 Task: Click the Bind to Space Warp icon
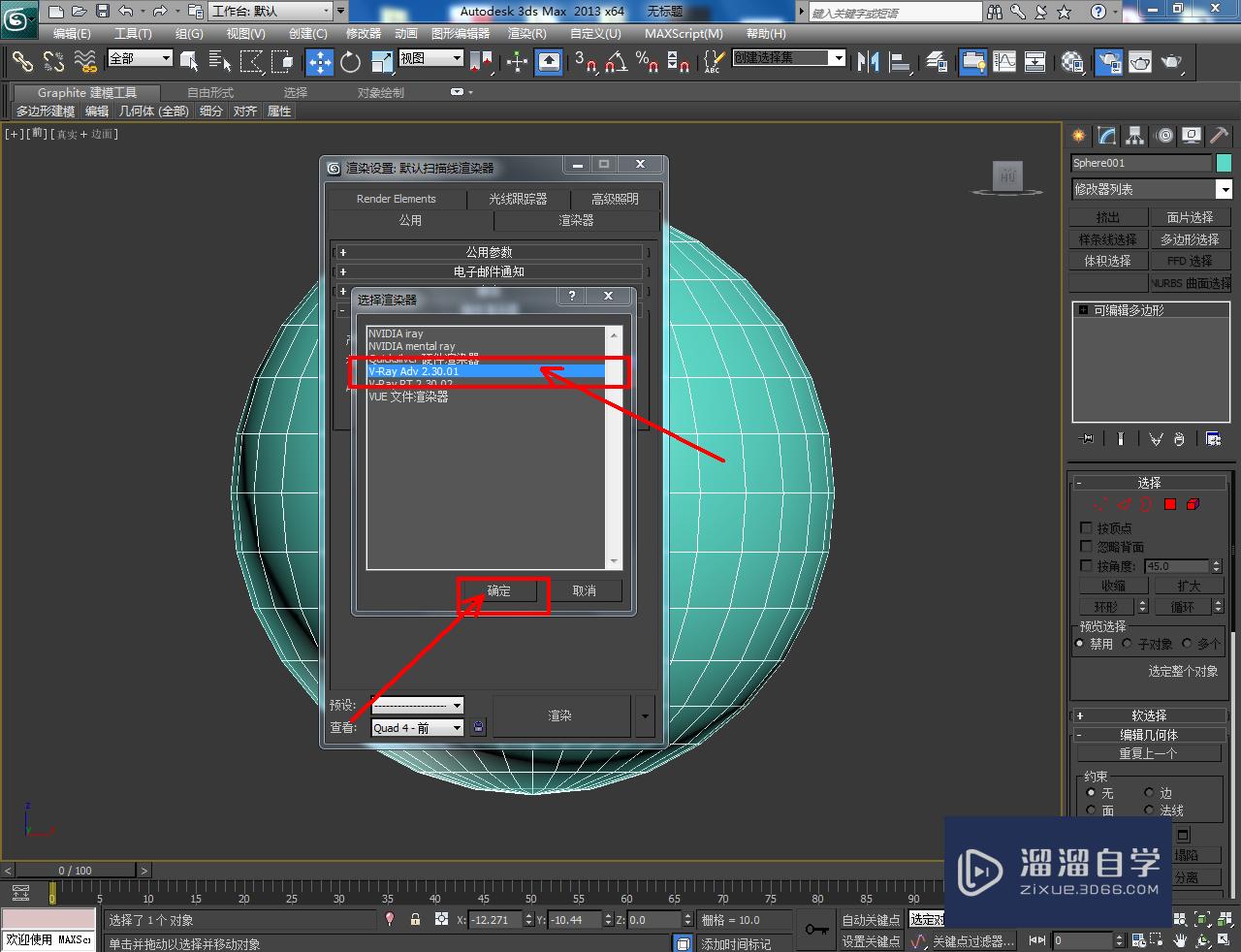(85, 62)
